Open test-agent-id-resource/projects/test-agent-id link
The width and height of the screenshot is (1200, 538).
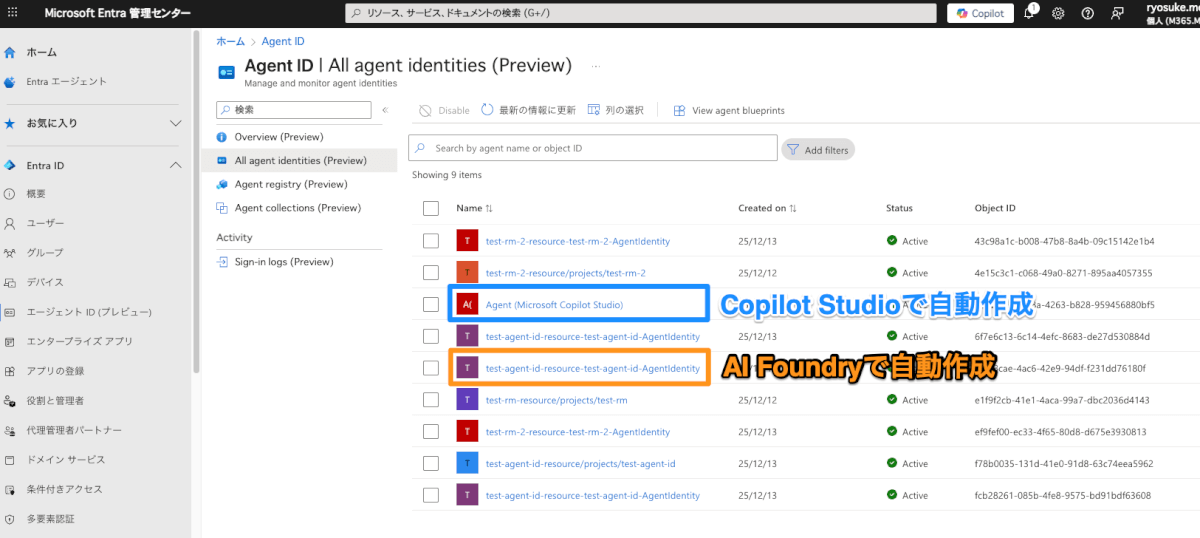point(580,464)
